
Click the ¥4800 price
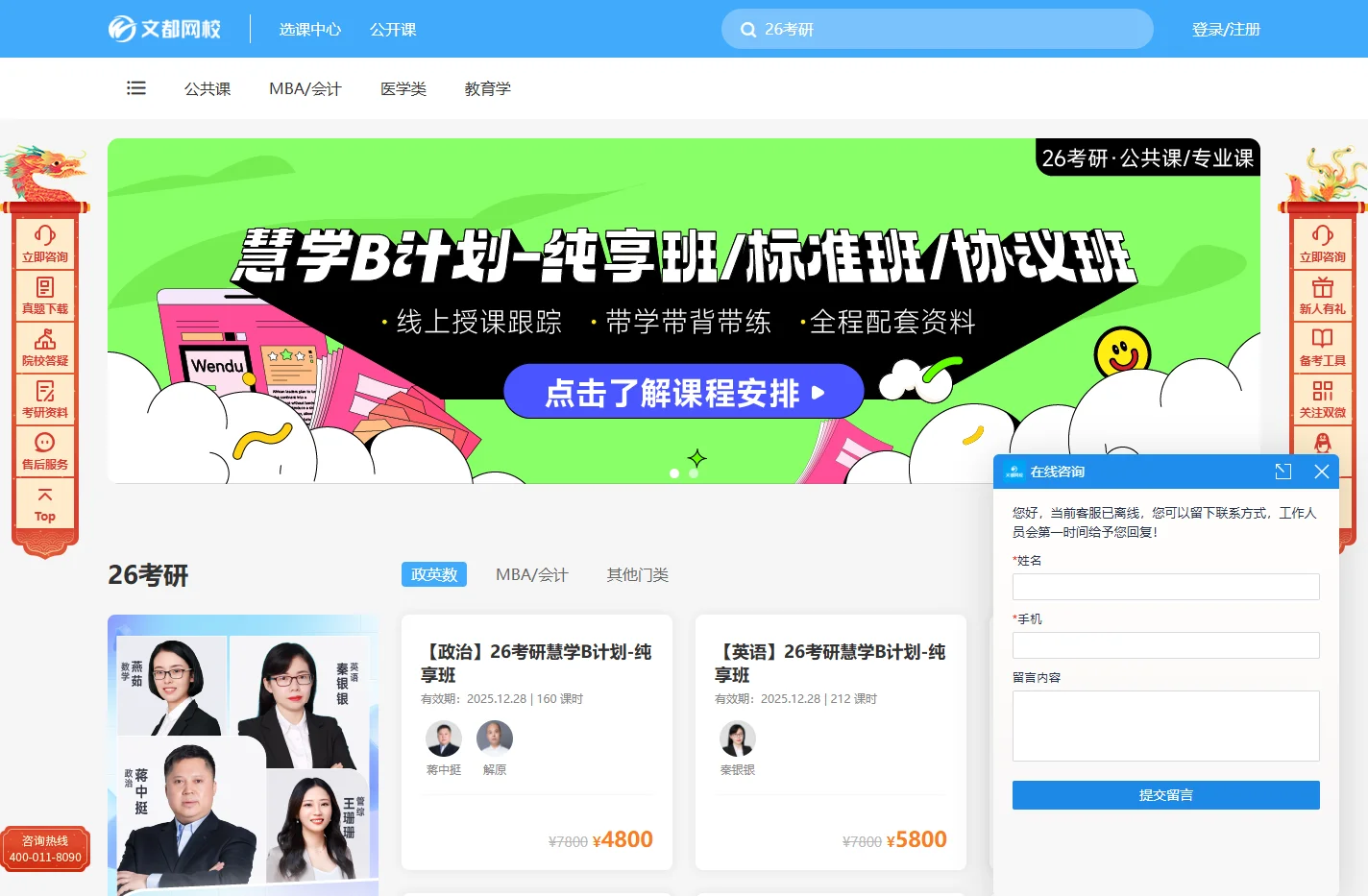tap(623, 839)
